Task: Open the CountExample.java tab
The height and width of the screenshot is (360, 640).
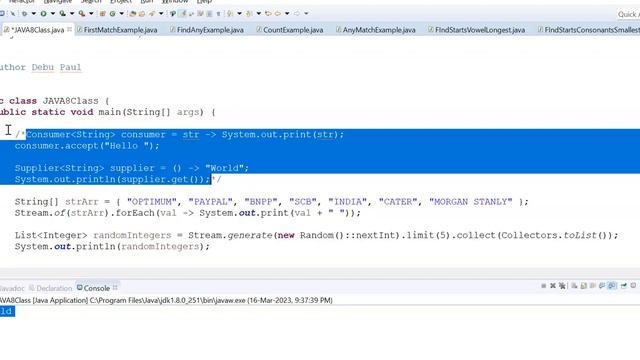Action: pos(293,30)
